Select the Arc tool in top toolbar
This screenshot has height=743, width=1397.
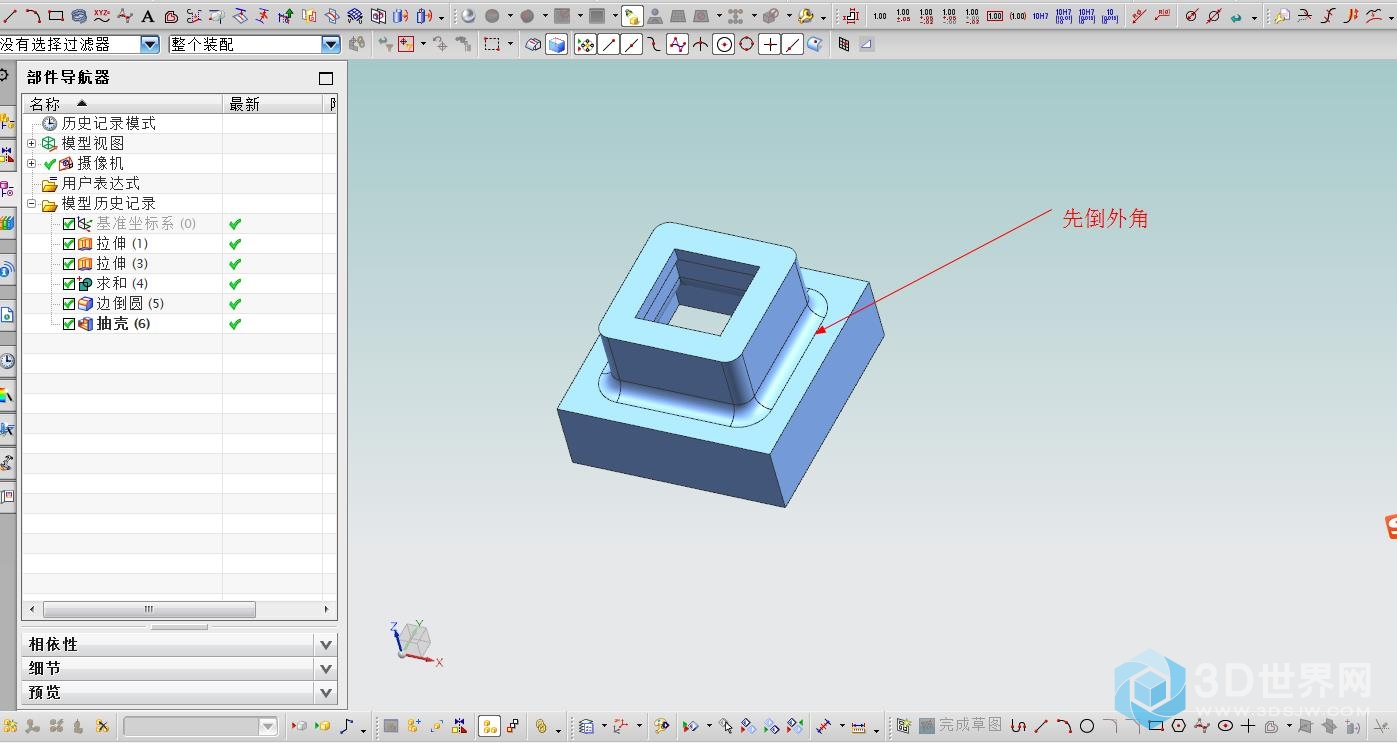33,16
